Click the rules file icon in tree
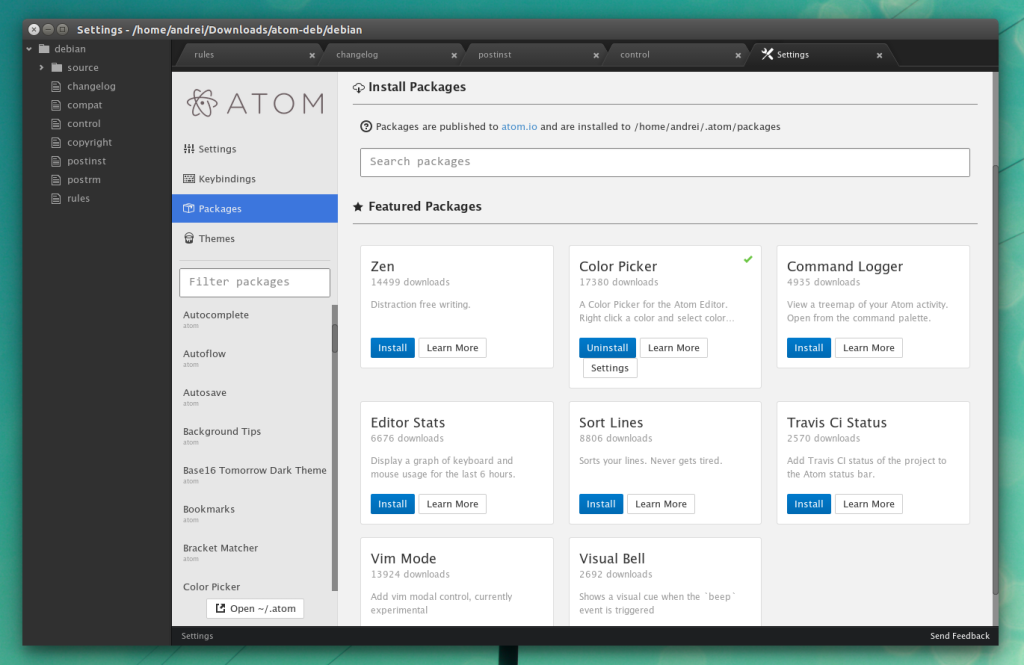This screenshot has width=1024, height=665. click(x=56, y=199)
